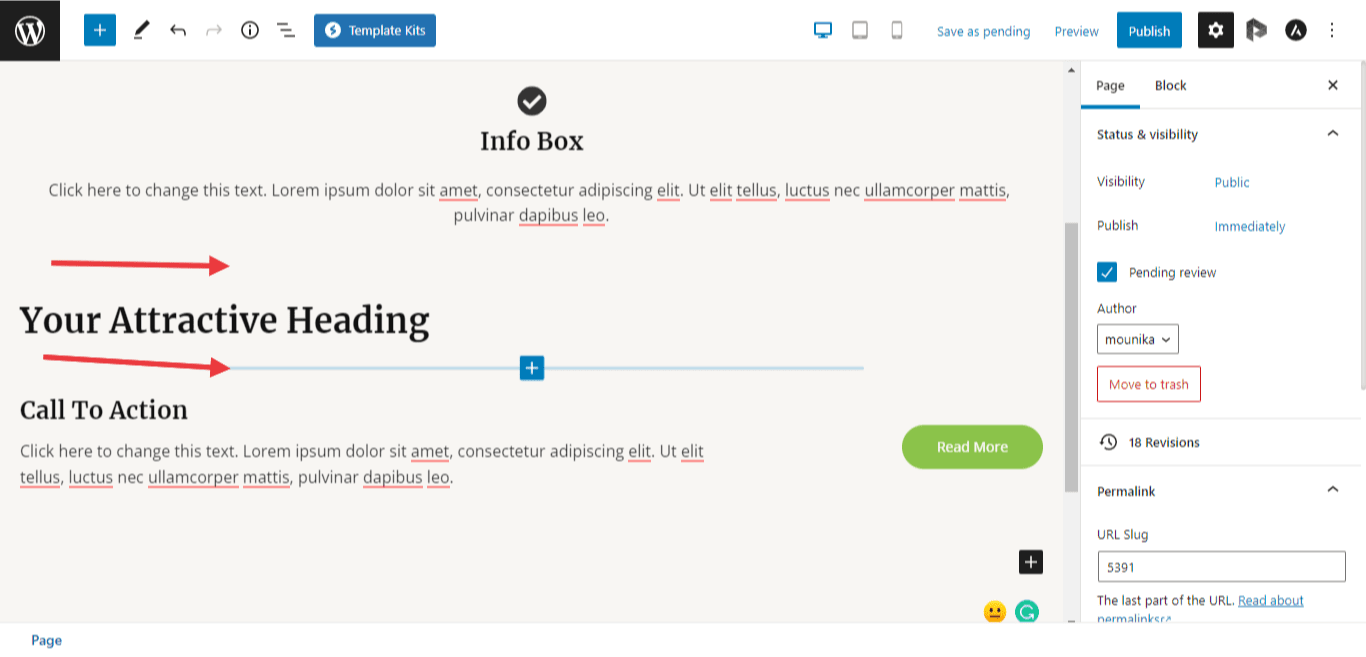1366x657 pixels.
Task: Click the Move to trash button
Action: 1148,384
